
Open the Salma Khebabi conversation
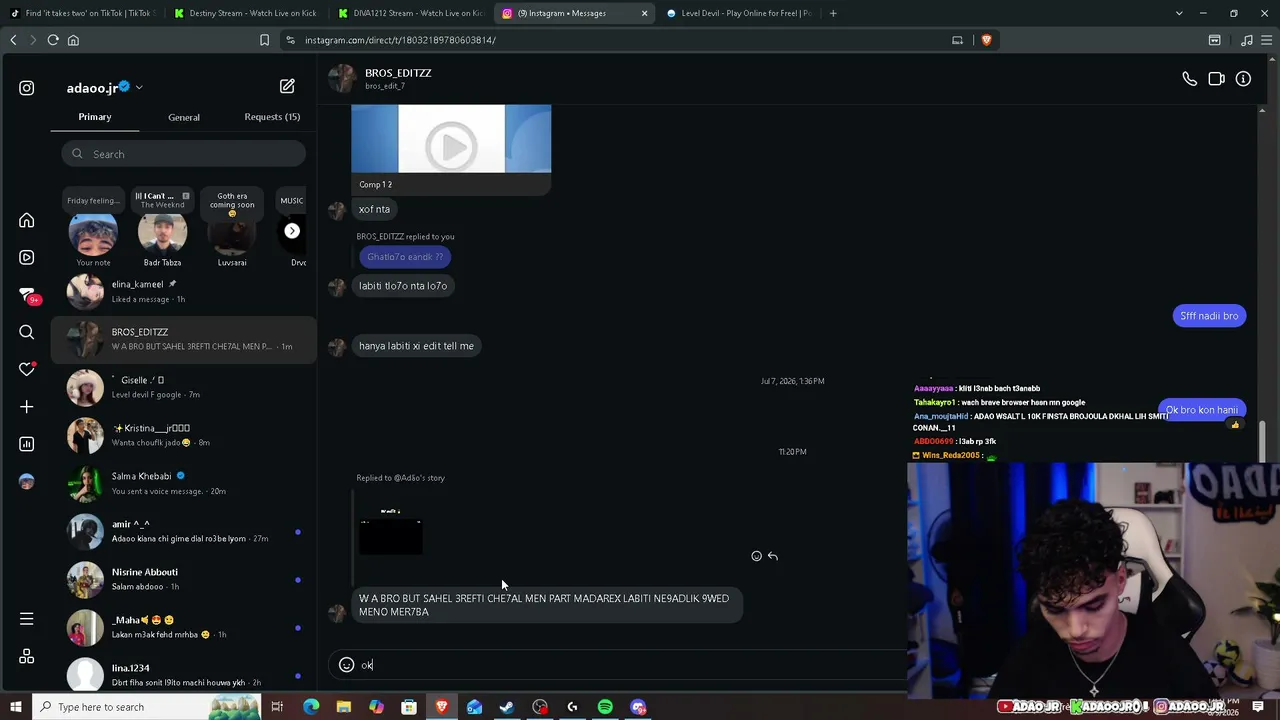[x=184, y=483]
